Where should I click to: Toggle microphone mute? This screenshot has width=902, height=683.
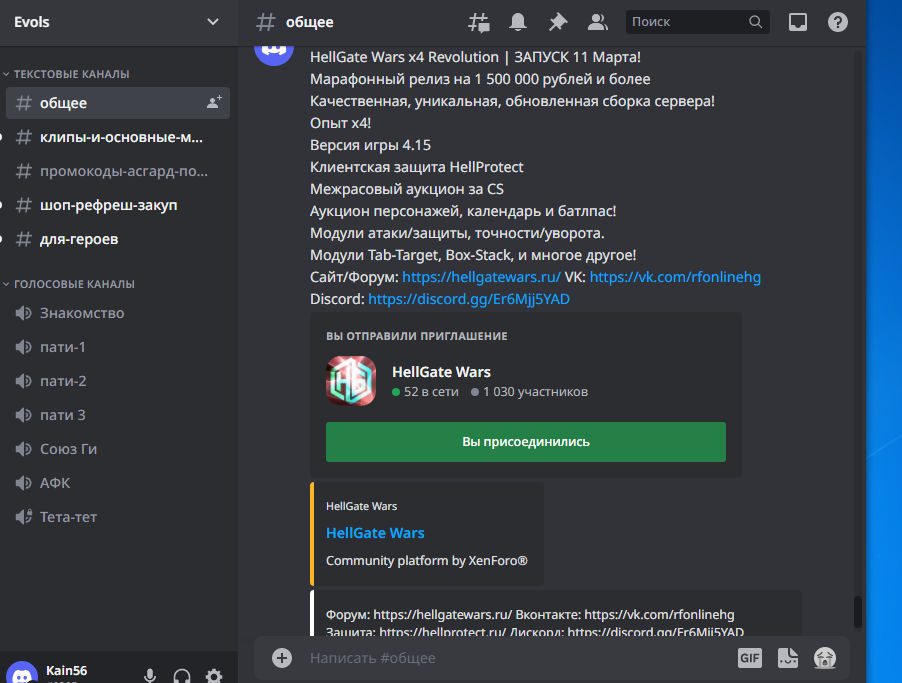[x=150, y=676]
